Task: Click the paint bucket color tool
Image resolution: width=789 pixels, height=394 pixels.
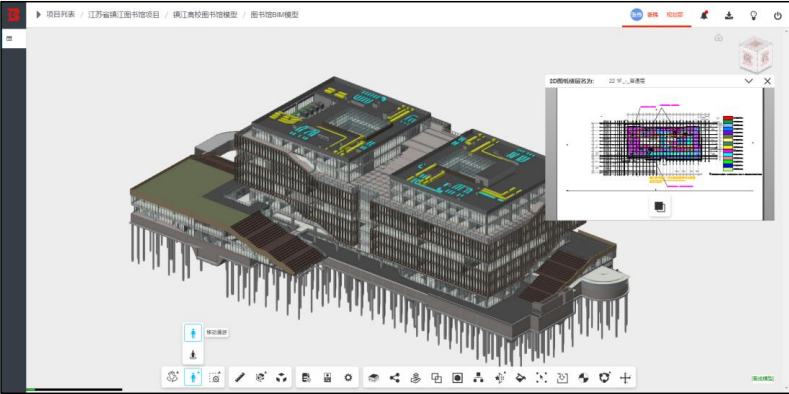Action: pos(521,377)
